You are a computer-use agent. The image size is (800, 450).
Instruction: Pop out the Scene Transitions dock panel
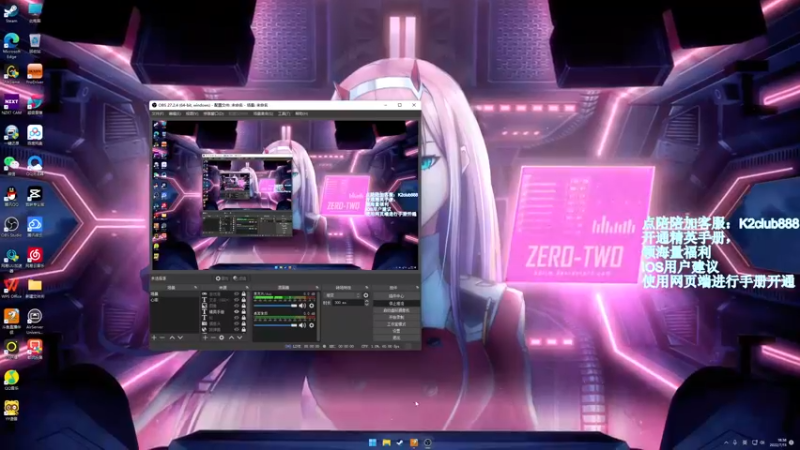coord(366,288)
